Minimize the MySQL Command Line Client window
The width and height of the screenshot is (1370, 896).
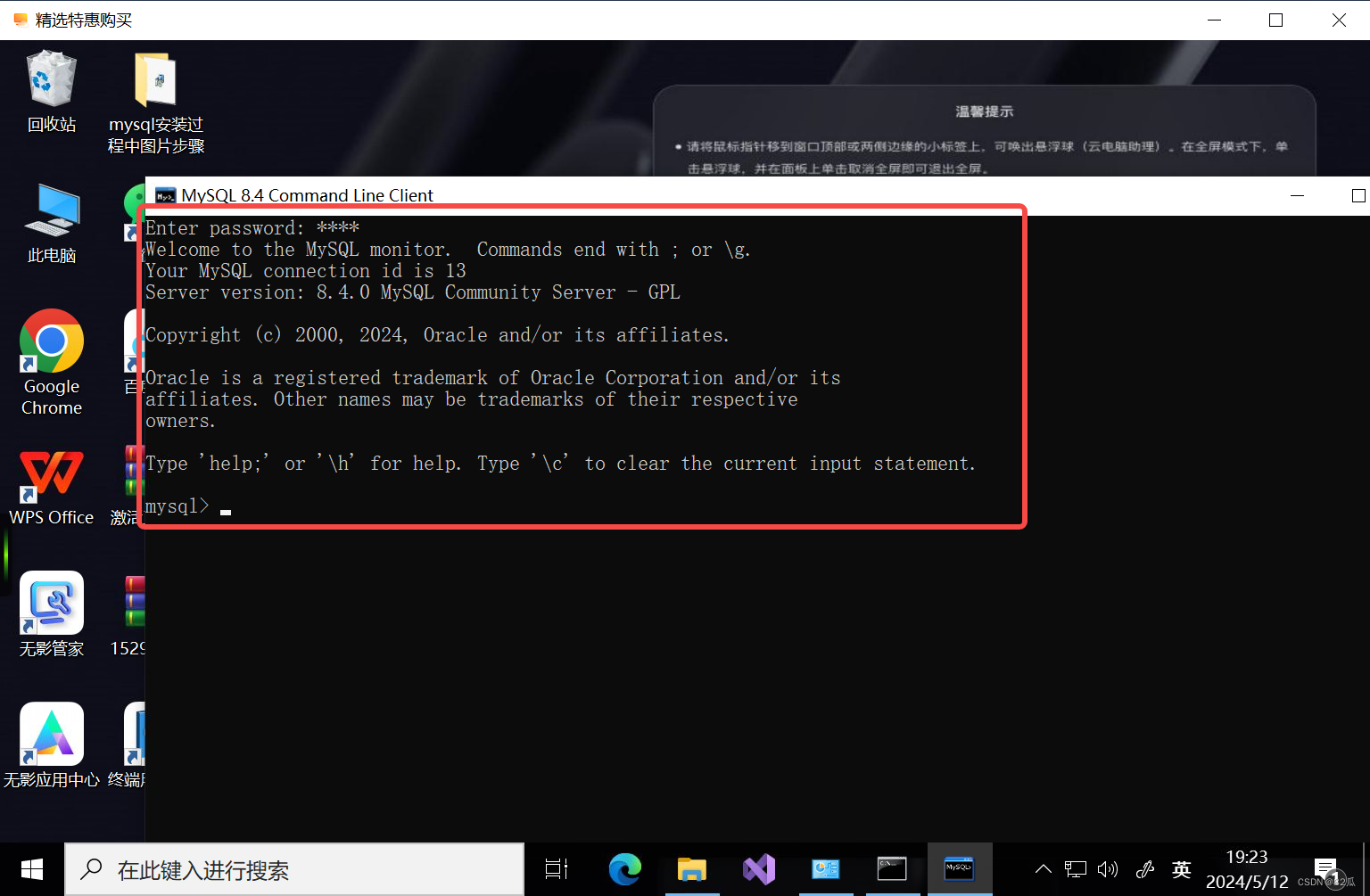pos(1298,195)
